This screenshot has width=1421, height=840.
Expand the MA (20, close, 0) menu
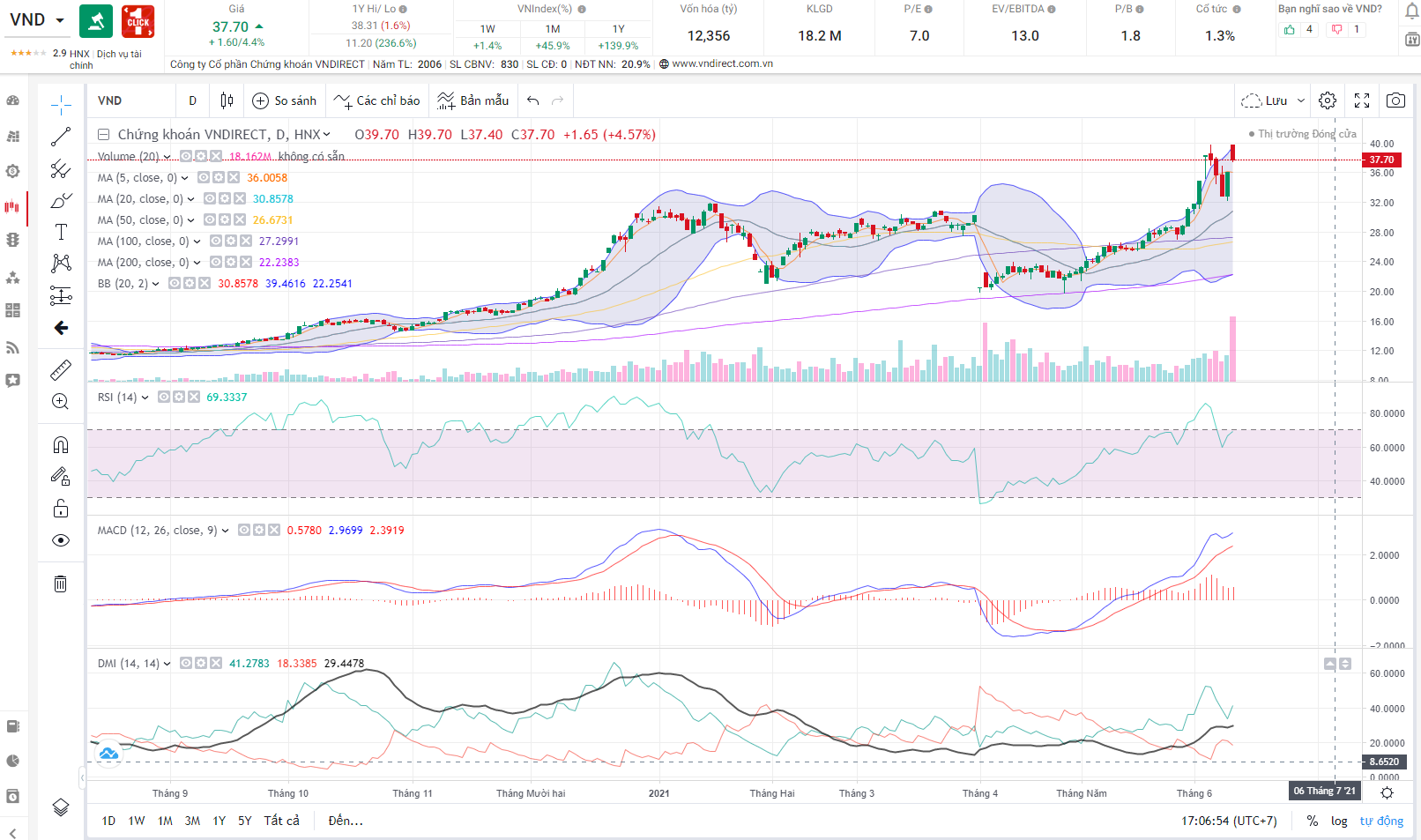click(191, 199)
